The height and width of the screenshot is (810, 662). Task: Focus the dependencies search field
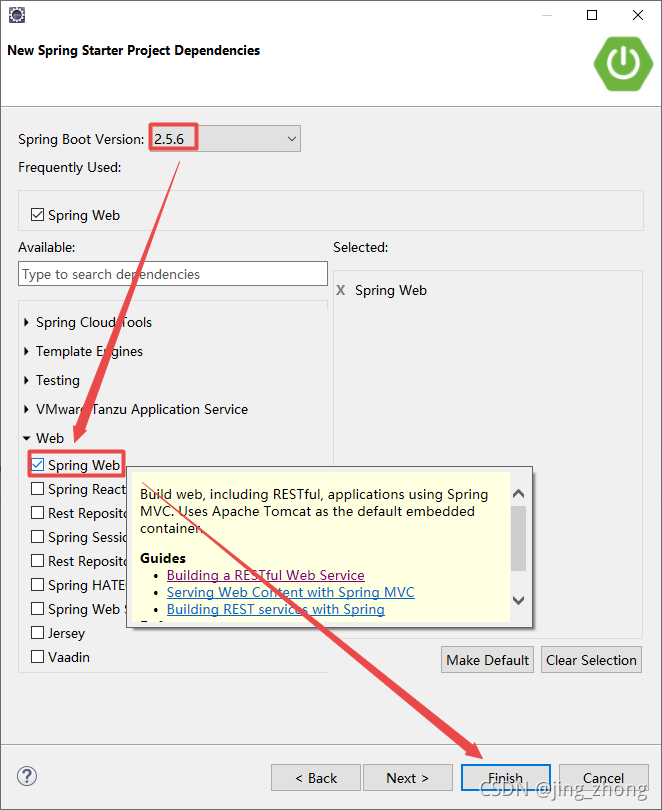point(173,274)
